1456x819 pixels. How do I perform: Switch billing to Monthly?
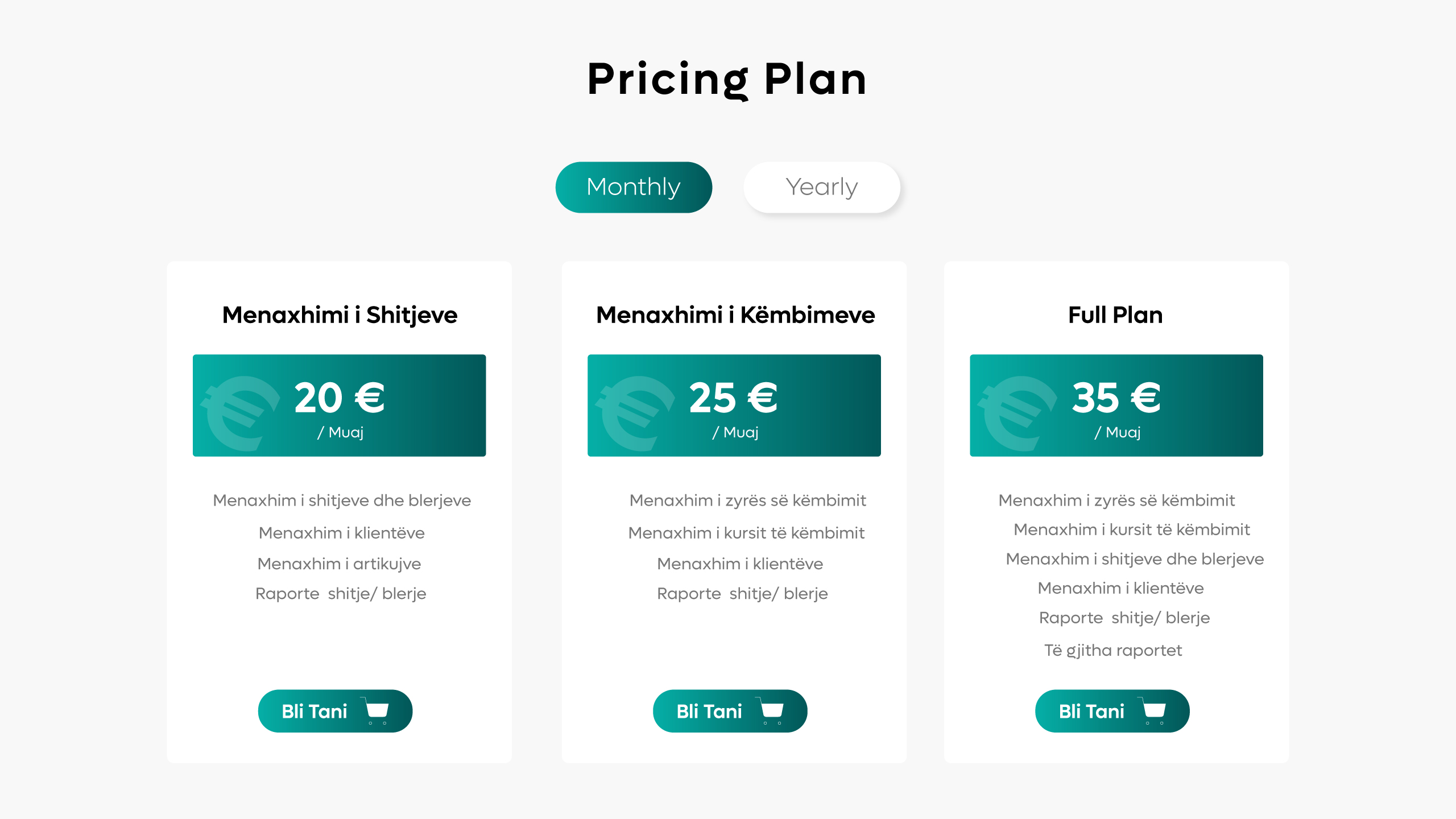(x=634, y=187)
